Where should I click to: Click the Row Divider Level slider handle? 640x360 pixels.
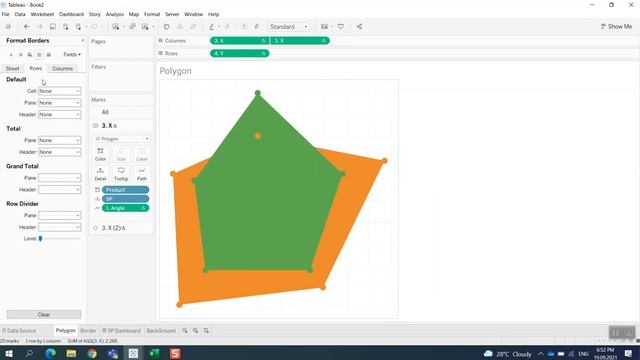(40, 239)
